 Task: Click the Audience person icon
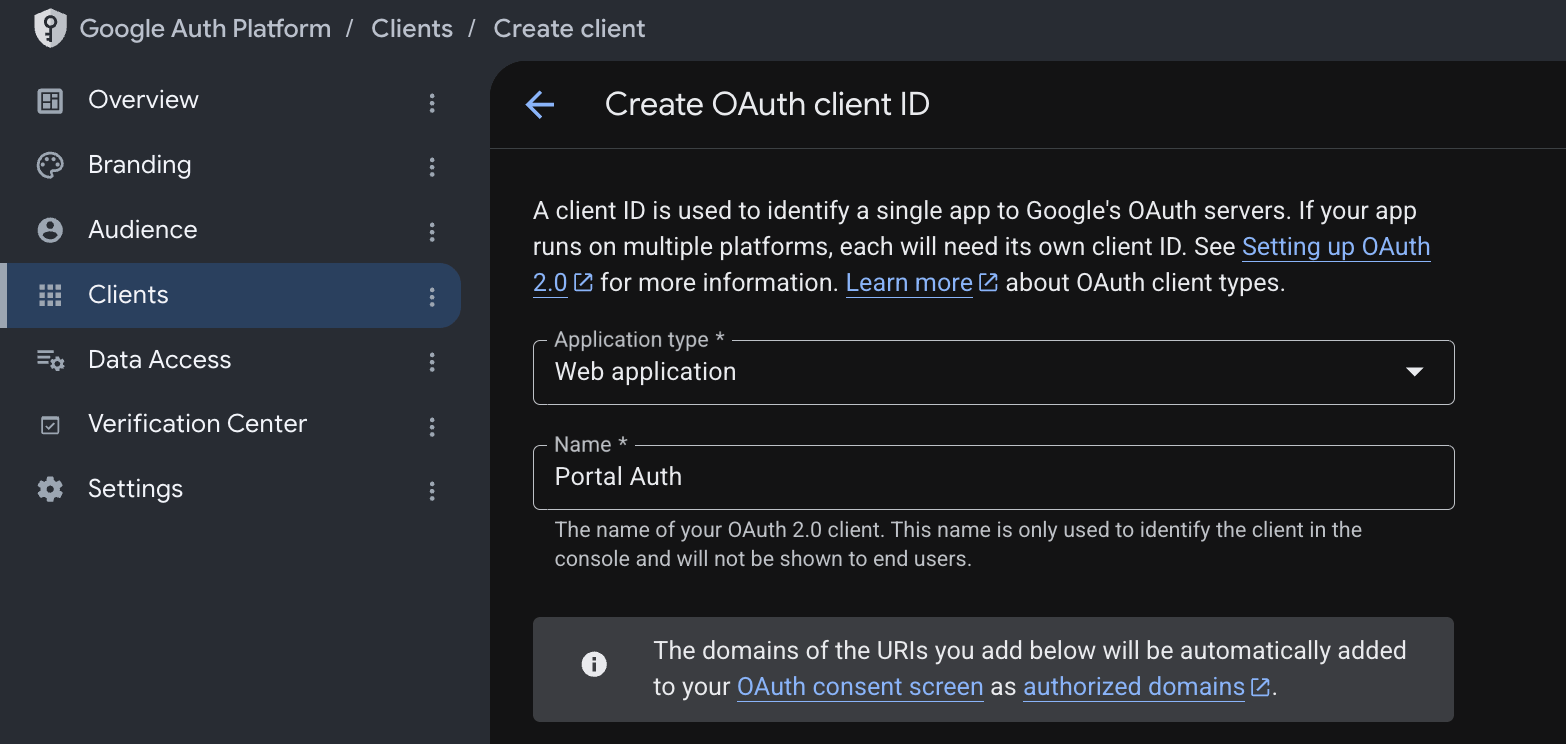click(x=50, y=230)
